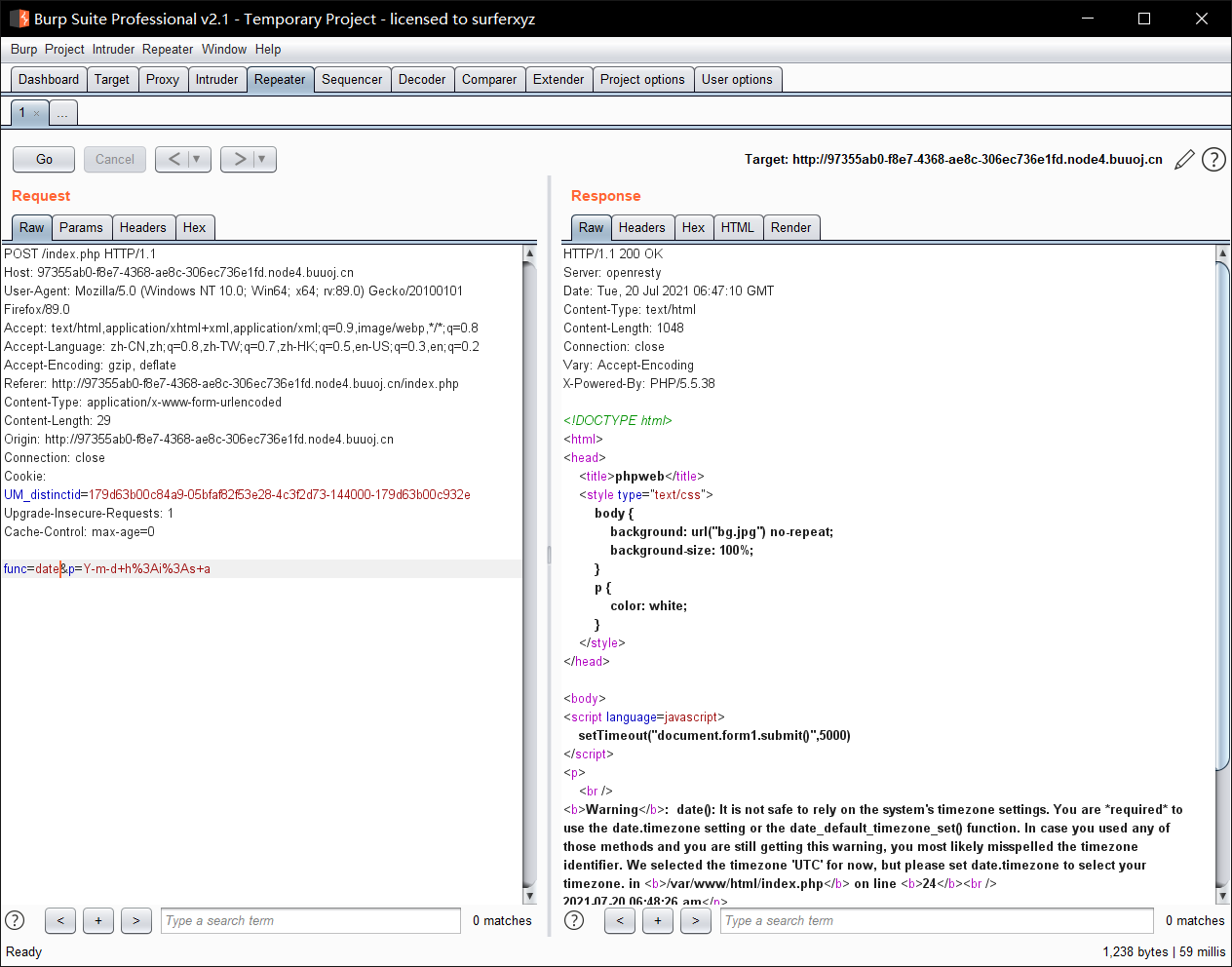
Task: Go forward to next request in history
Action: tap(239, 159)
